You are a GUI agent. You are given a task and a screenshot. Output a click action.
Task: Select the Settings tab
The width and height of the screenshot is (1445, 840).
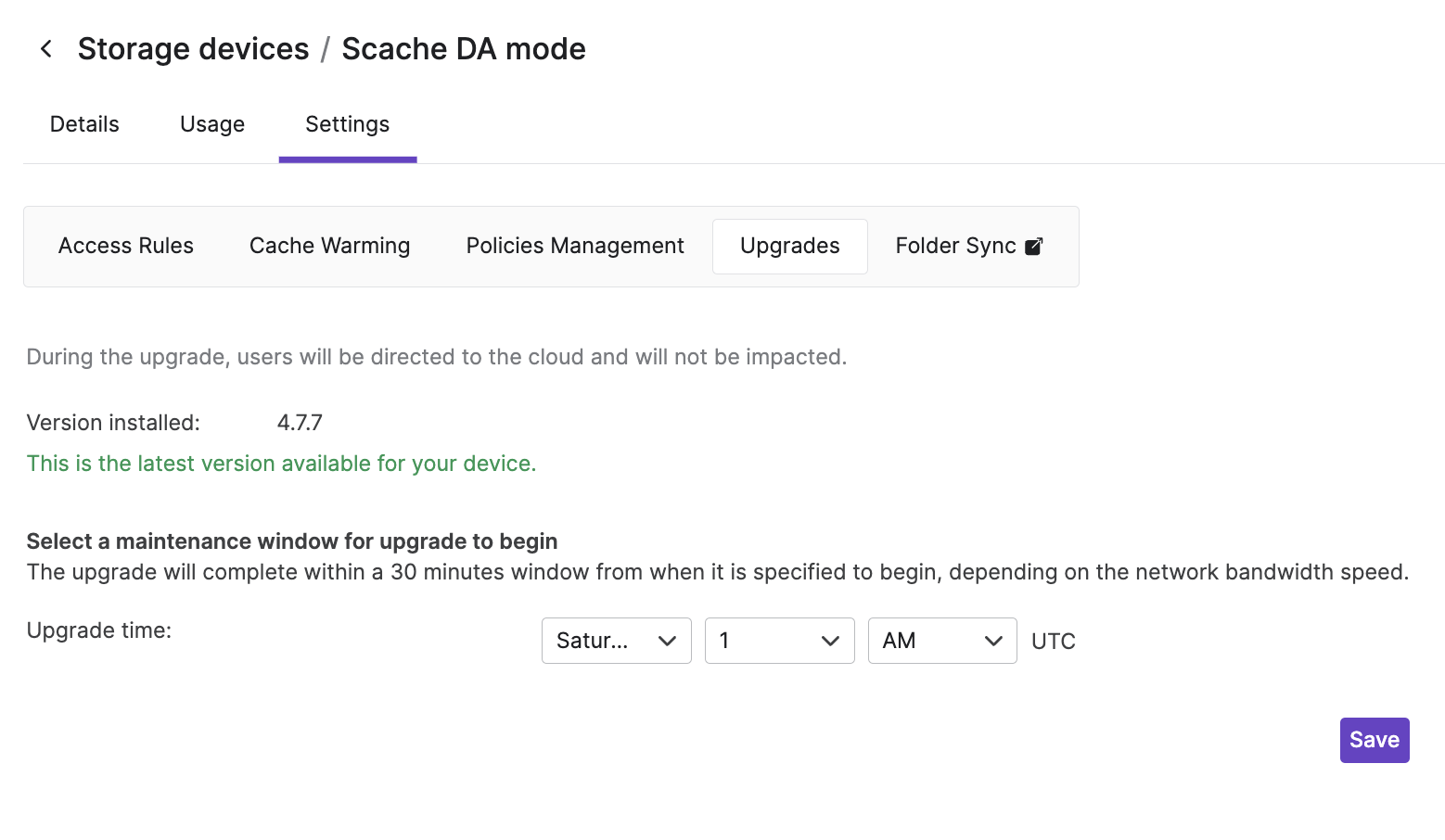pyautogui.click(x=348, y=124)
